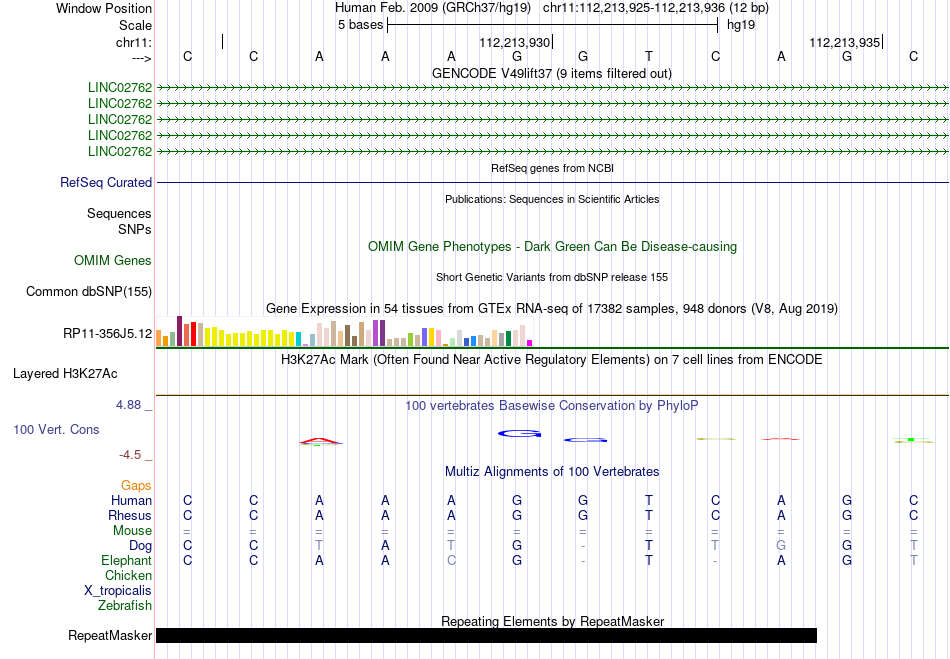The image size is (950, 659).
Task: Click the Window Position label
Action: click(x=104, y=8)
